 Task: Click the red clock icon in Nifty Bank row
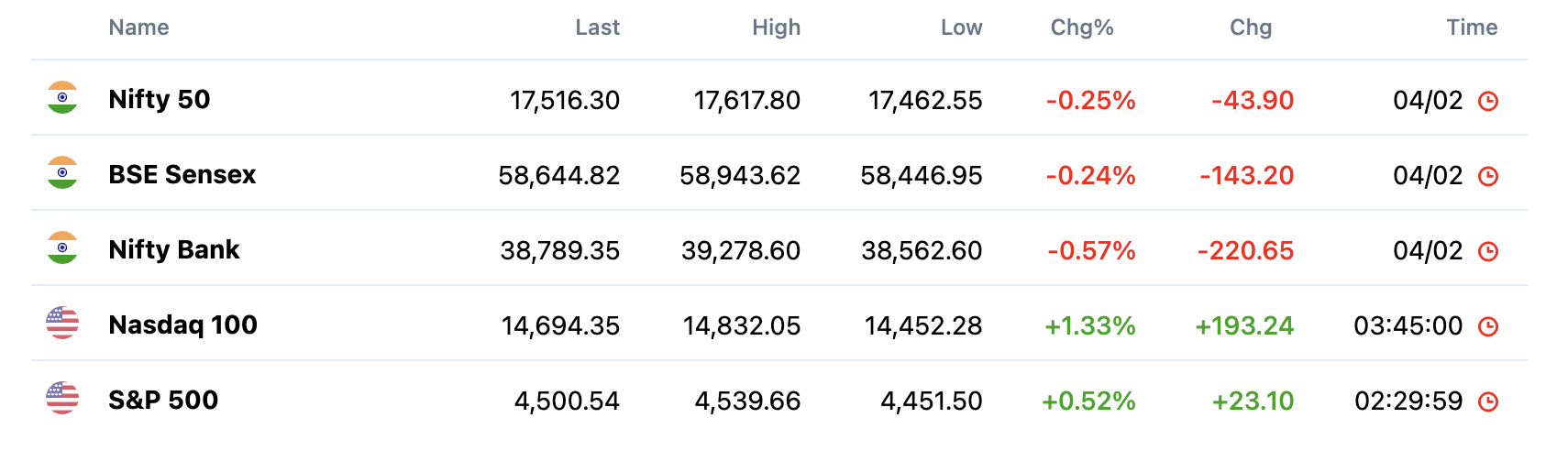pyautogui.click(x=1488, y=251)
